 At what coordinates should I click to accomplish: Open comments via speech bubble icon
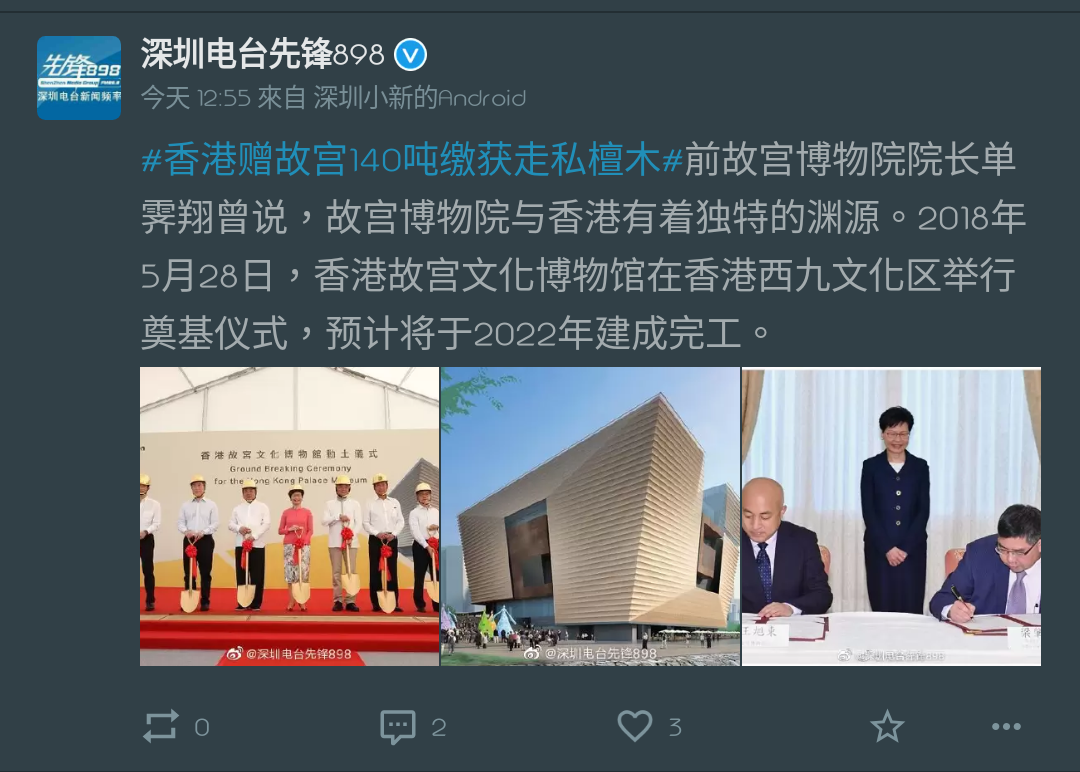[397, 727]
